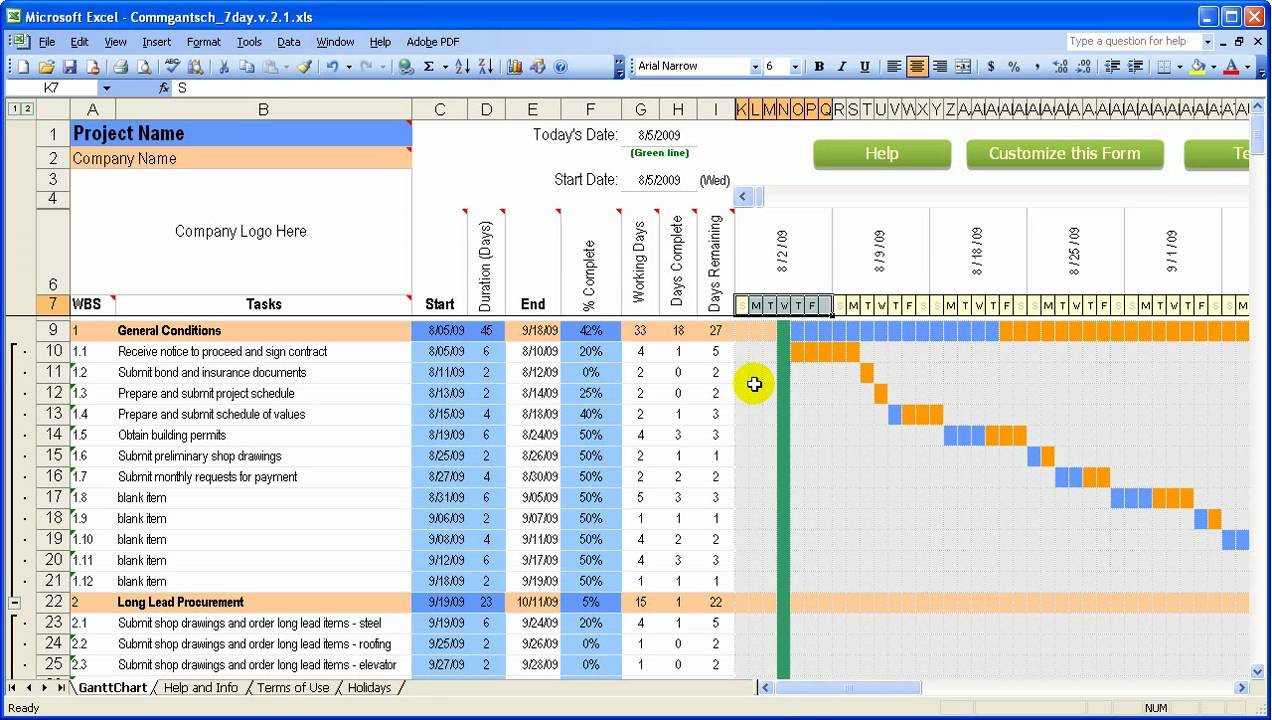Click the Gantt chart left scroll arrow
The width and height of the screenshot is (1272, 720).
743,196
